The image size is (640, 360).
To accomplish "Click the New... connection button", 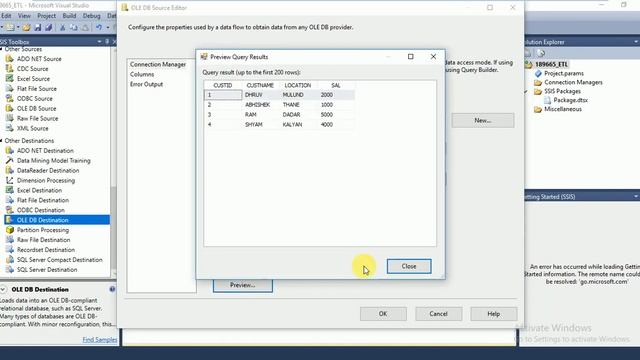I will coord(483,120).
